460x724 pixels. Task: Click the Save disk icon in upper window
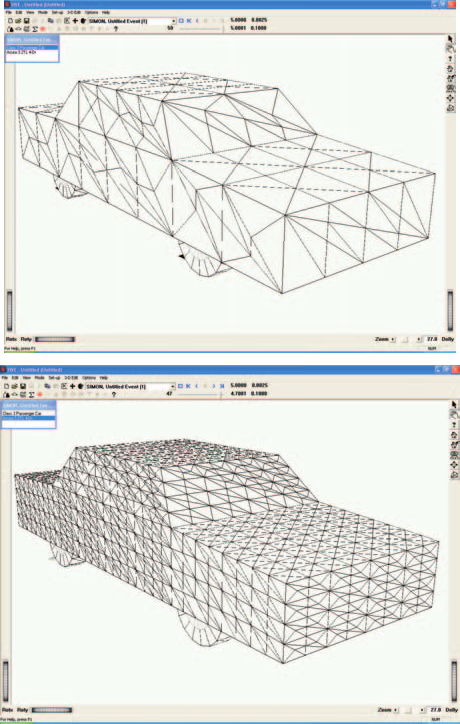tap(26, 21)
